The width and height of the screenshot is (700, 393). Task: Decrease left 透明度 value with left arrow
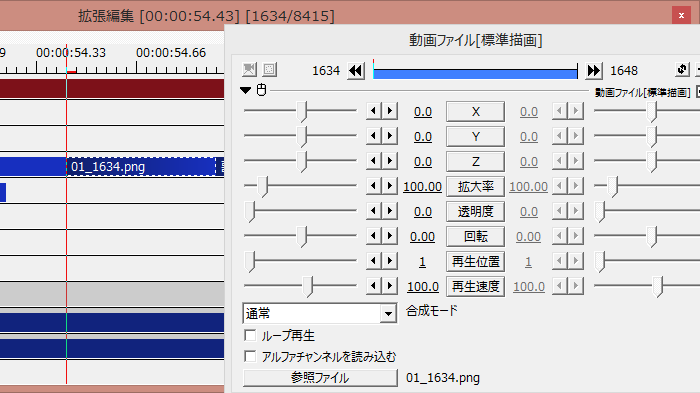[x=374, y=211]
